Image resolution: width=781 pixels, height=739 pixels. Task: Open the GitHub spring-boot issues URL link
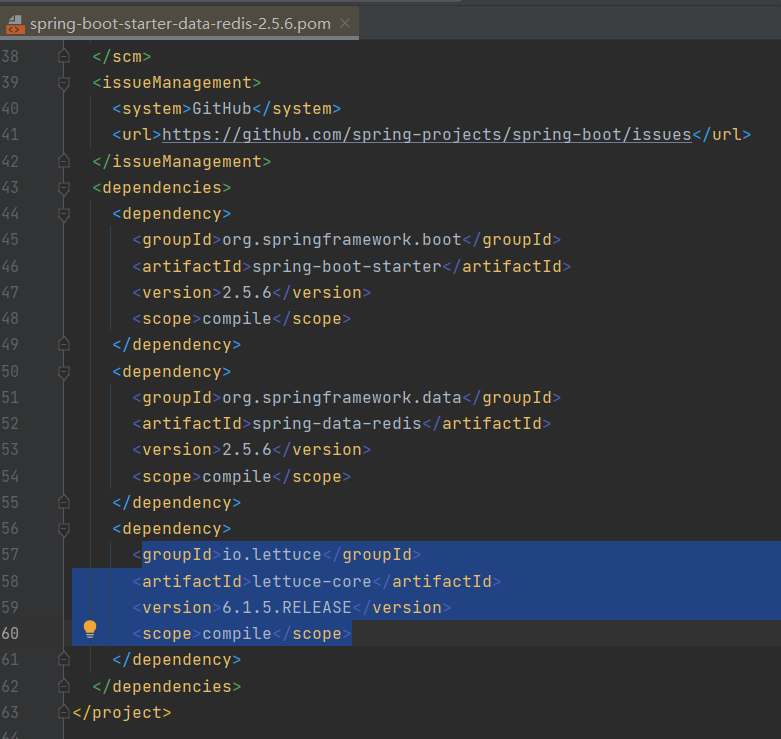[427, 134]
